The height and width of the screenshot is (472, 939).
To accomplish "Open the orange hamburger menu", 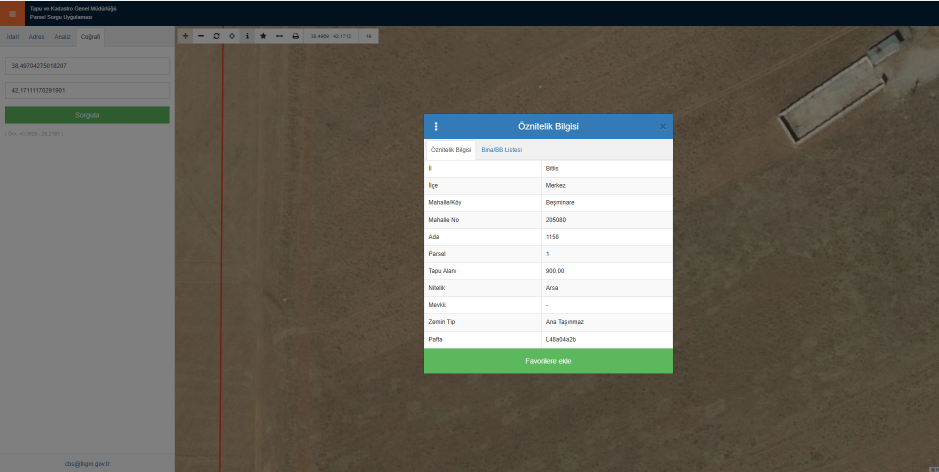I will (12, 13).
